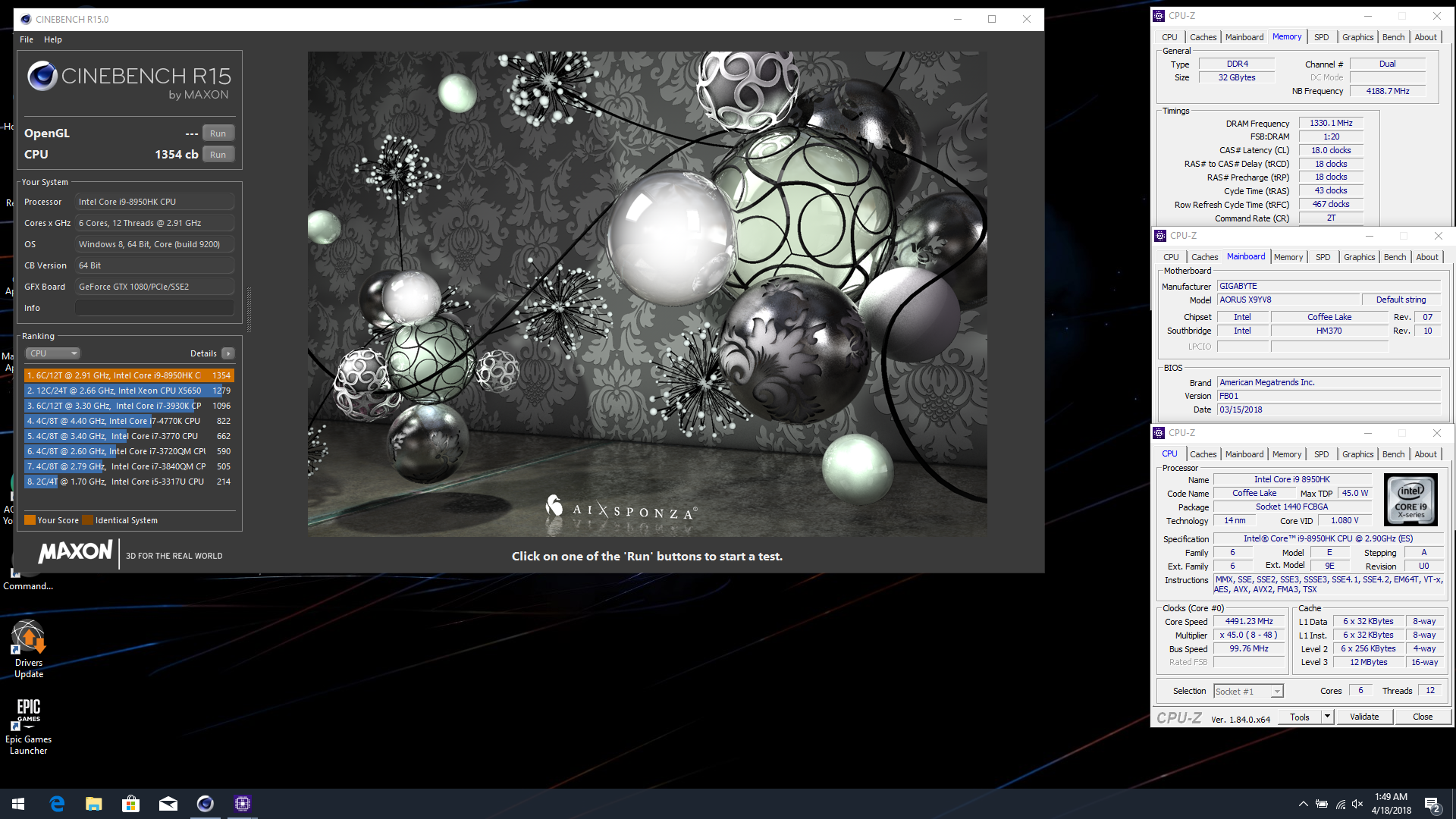Open Epic Games Launcher desktop icon
The width and height of the screenshot is (1456, 819).
29,726
